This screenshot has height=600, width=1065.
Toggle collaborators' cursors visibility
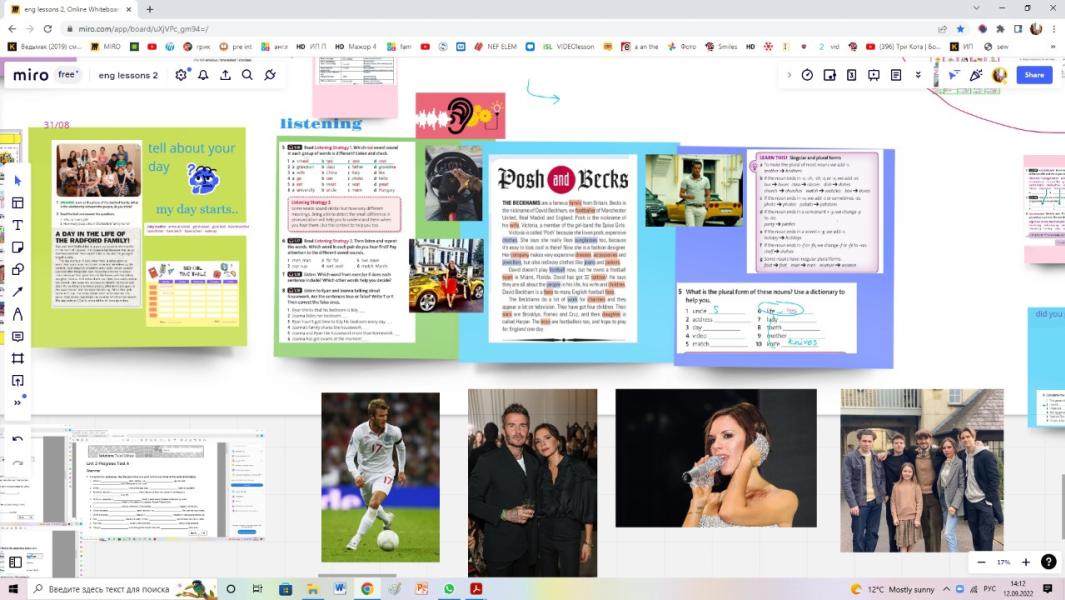point(954,75)
